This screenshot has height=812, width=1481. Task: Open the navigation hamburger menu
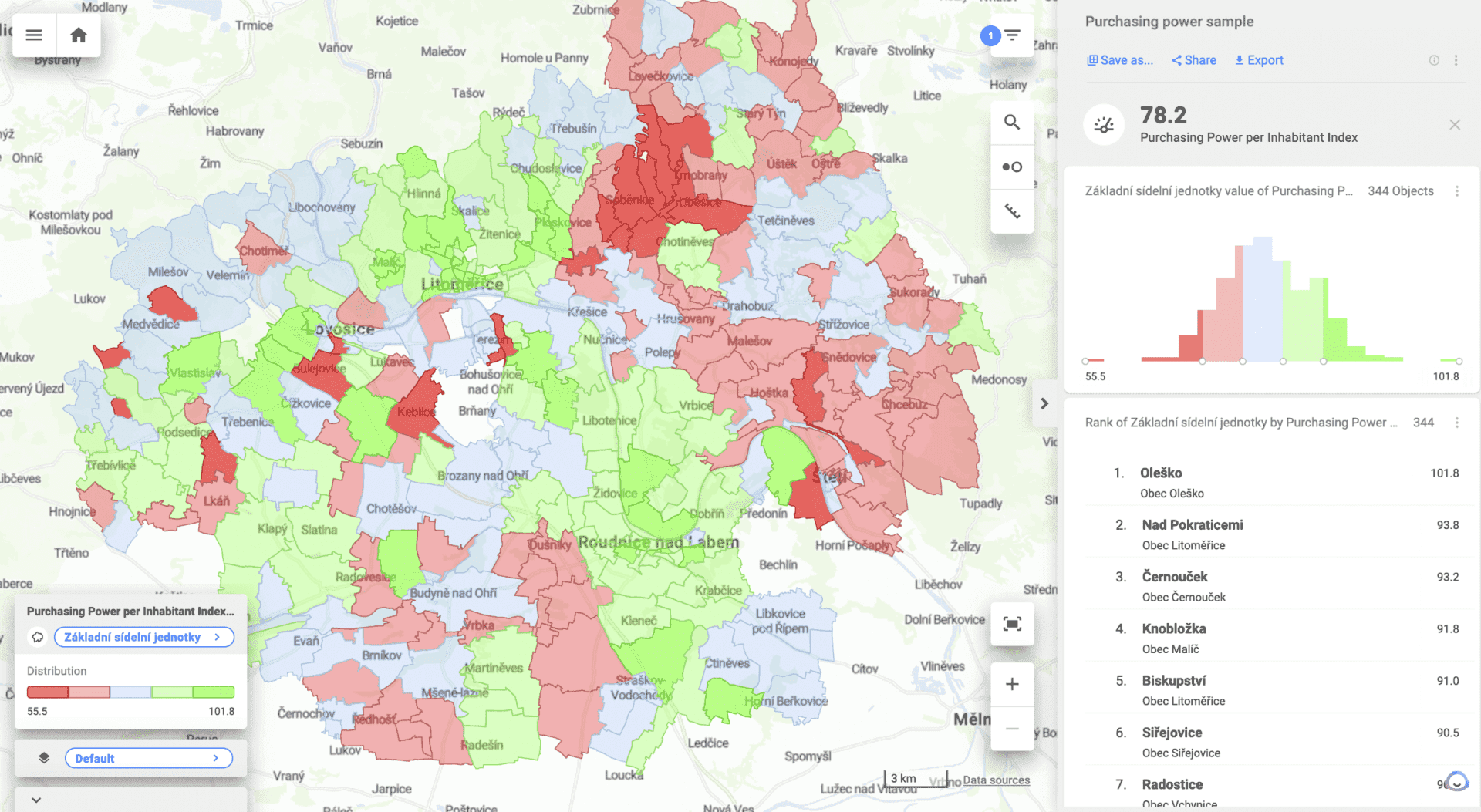tap(33, 35)
